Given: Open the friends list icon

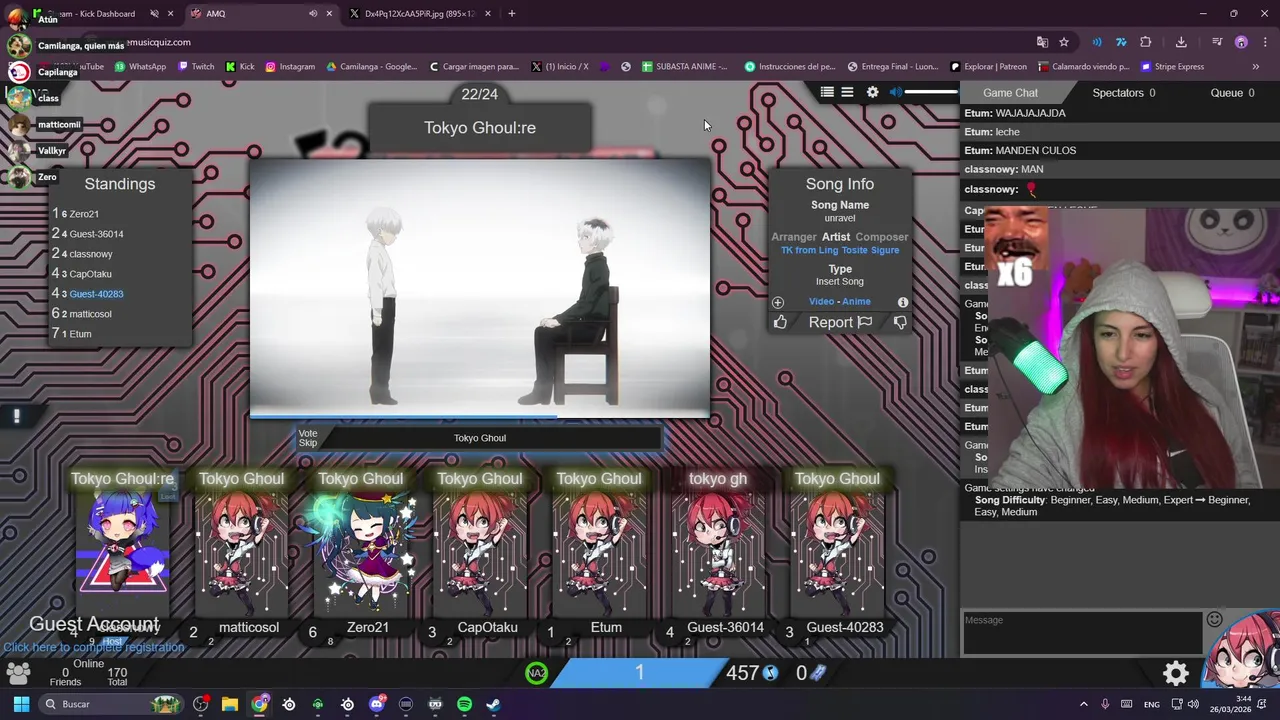Looking at the screenshot, I should click(18, 675).
